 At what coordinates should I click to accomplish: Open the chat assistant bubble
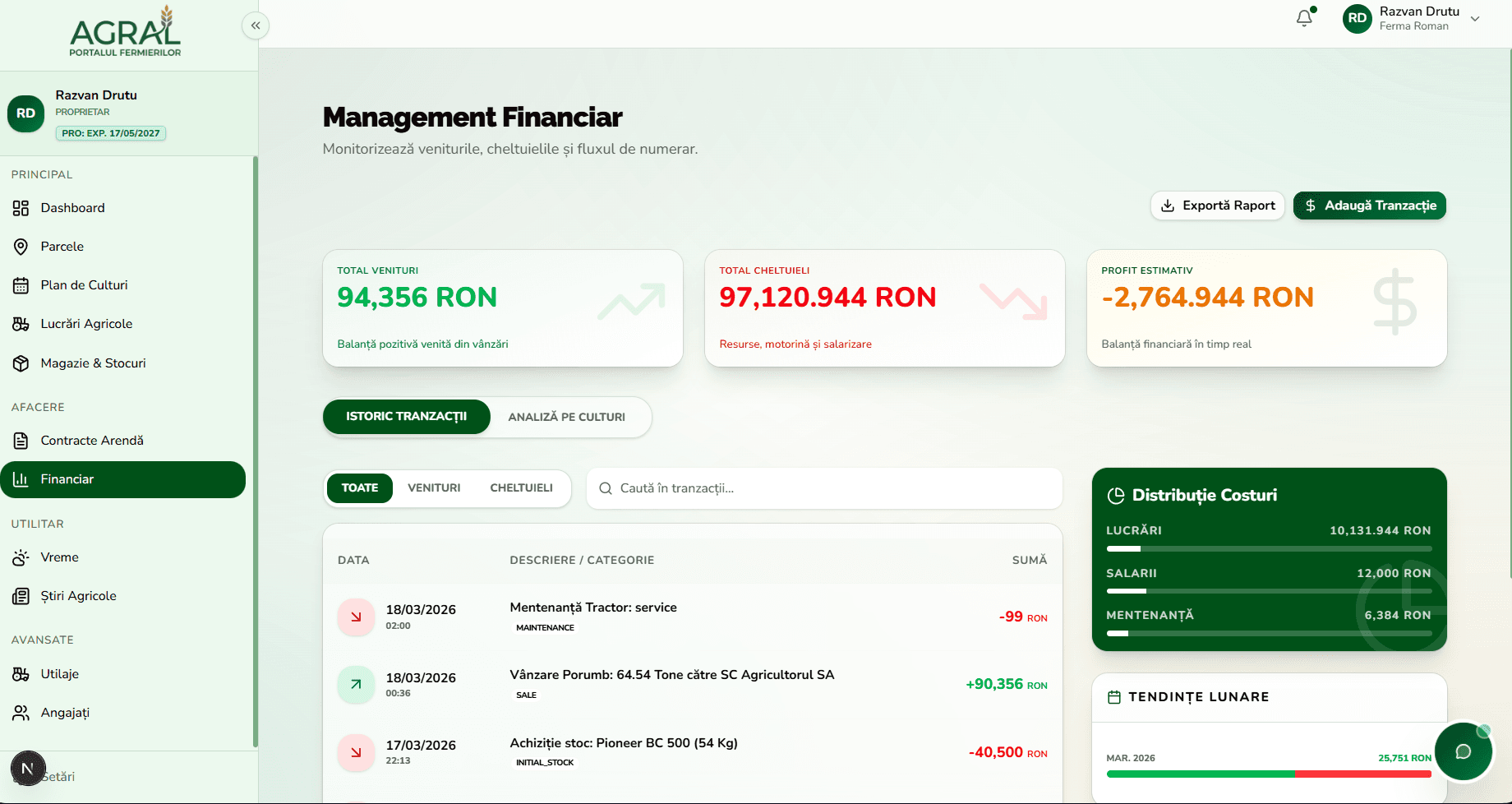(x=1464, y=751)
